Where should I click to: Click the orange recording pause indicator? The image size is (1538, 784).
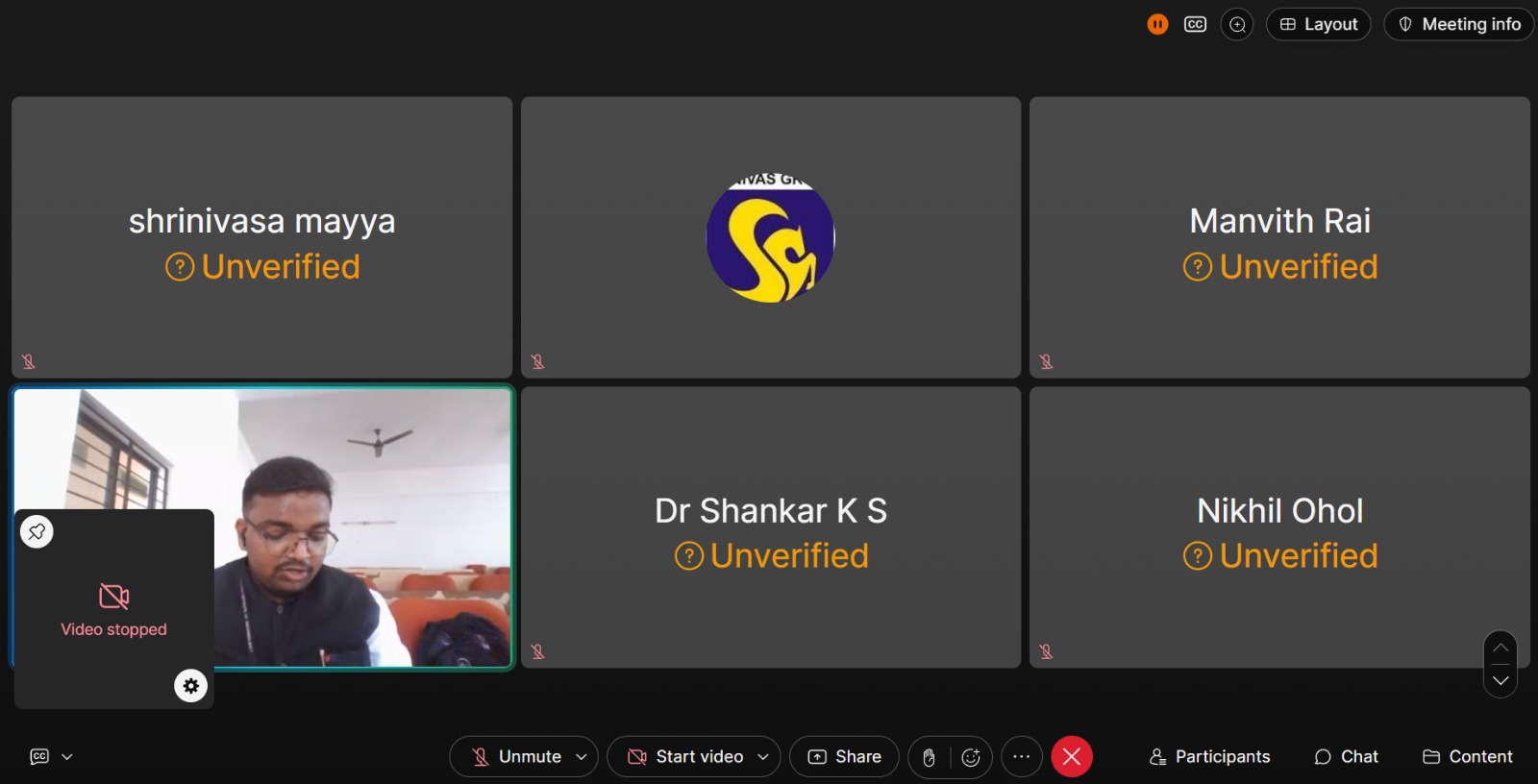(x=1157, y=24)
